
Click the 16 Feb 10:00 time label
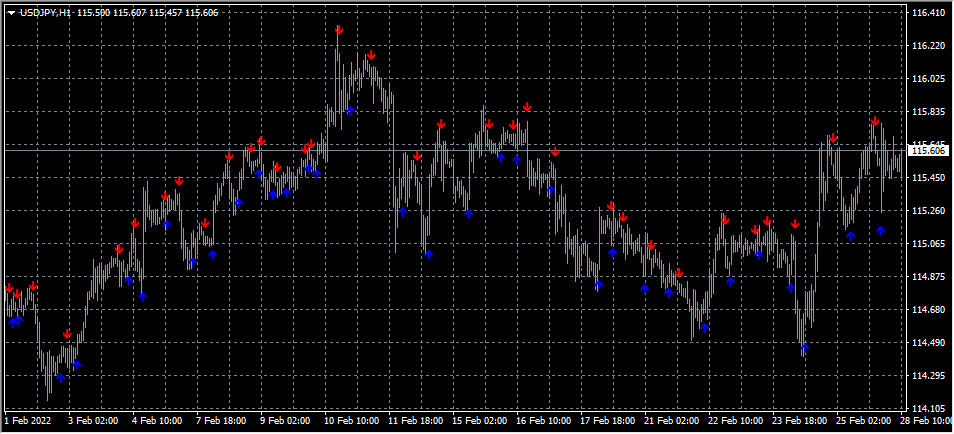[544, 421]
